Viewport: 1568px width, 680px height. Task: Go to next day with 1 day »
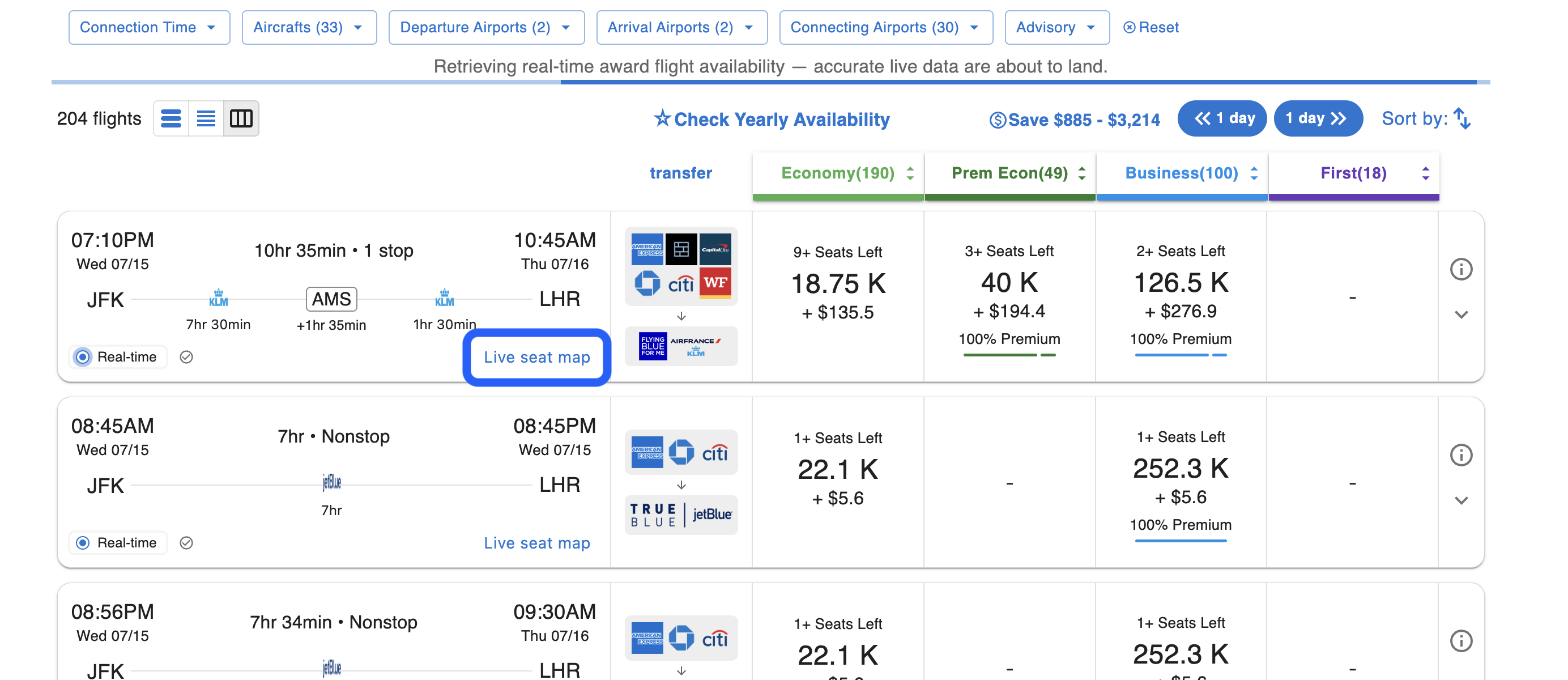tap(1318, 118)
